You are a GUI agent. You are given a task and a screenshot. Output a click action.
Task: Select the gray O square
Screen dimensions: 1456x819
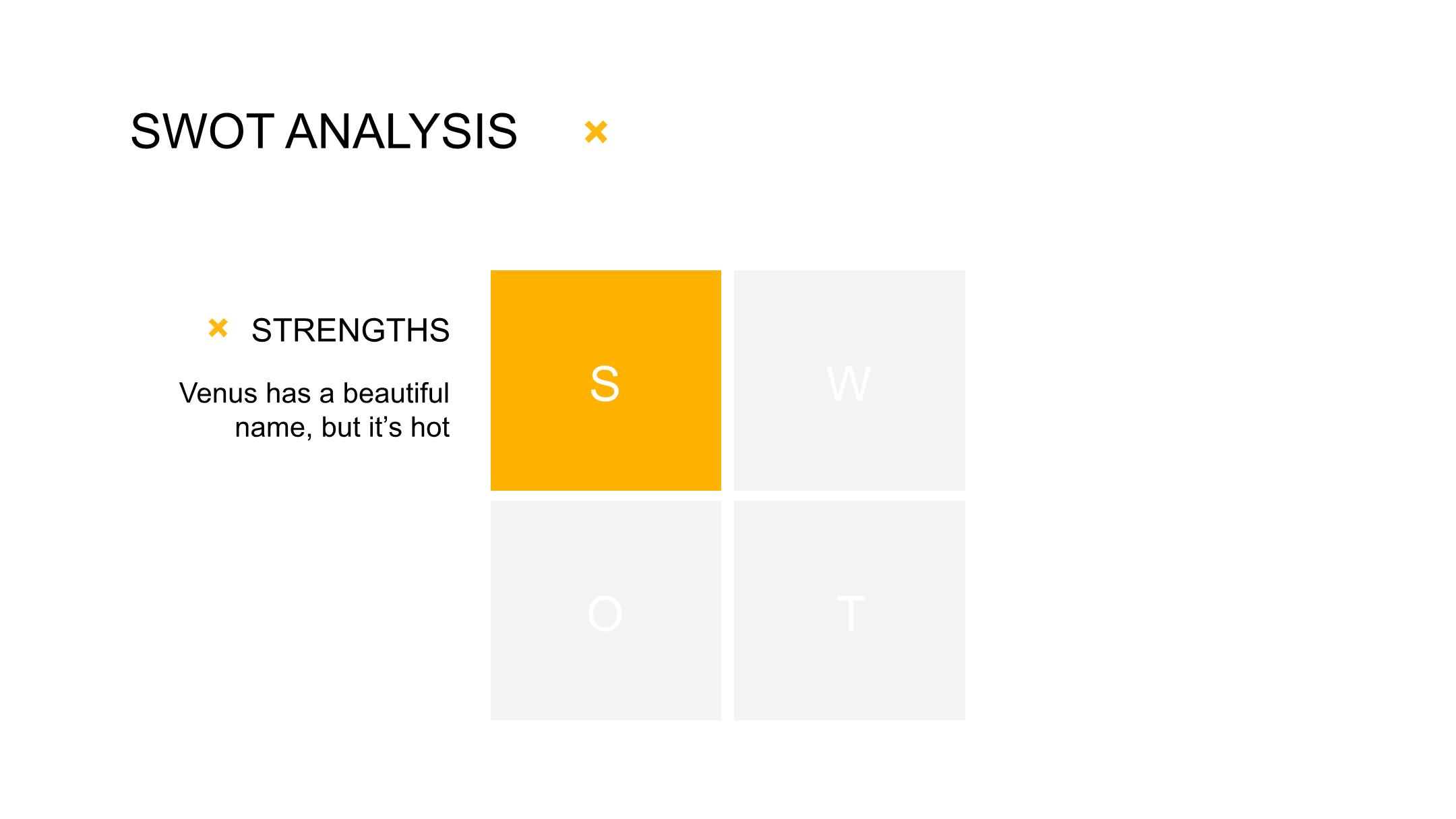pyautogui.click(x=606, y=611)
